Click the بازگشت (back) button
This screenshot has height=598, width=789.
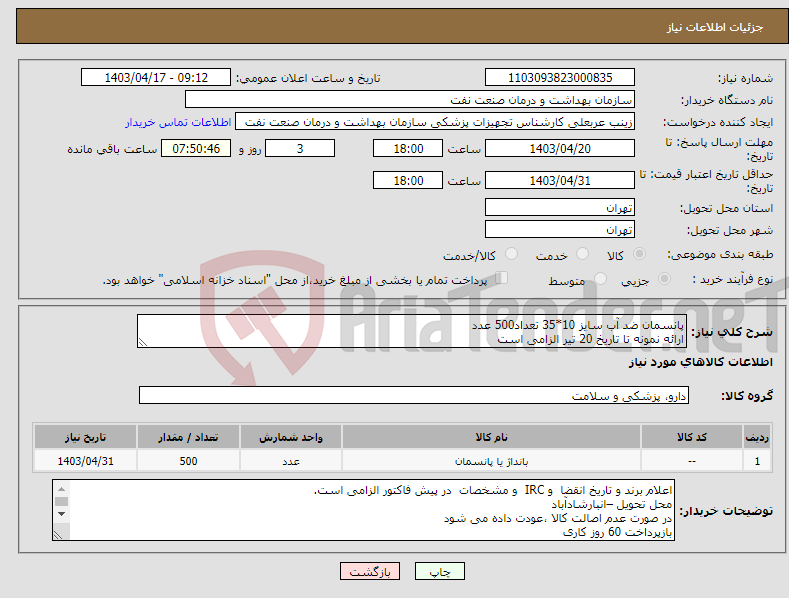click(370, 571)
